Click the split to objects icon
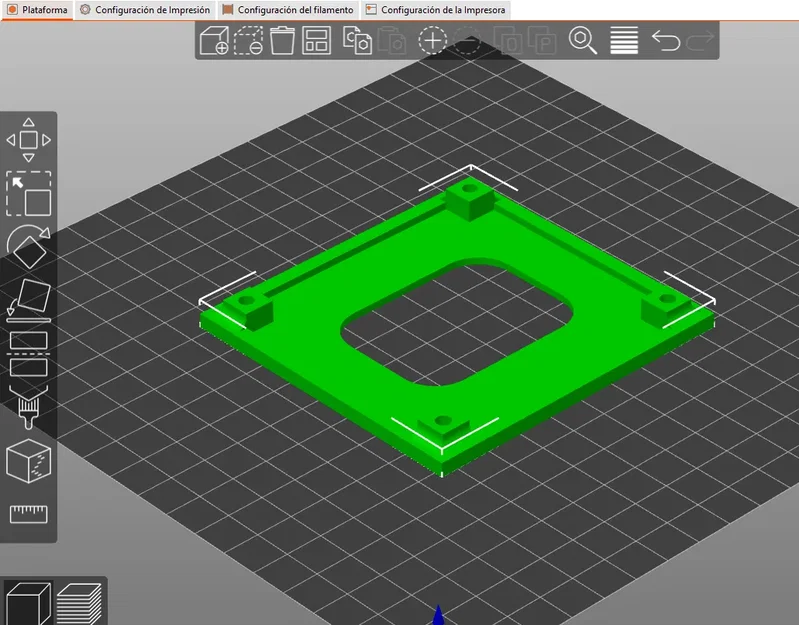The height and width of the screenshot is (625, 799). [x=508, y=40]
